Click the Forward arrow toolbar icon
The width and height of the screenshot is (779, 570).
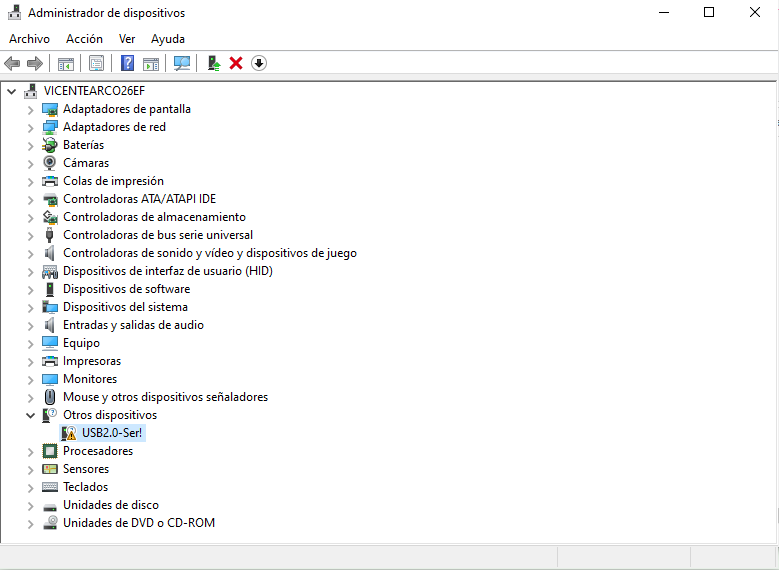(x=35, y=63)
